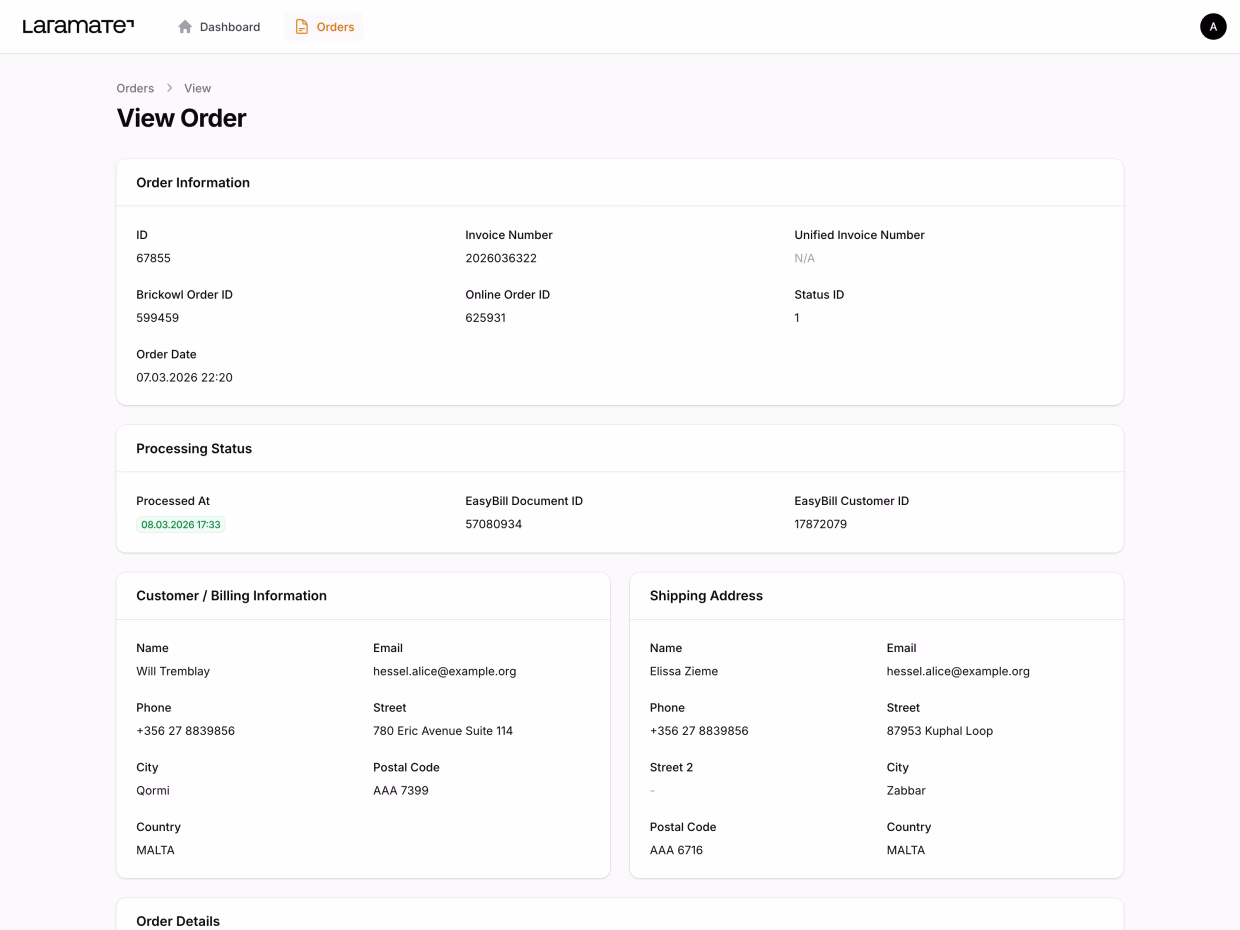Click the EasyBill Document ID 57080934
Image resolution: width=1240 pixels, height=930 pixels.
(493, 524)
